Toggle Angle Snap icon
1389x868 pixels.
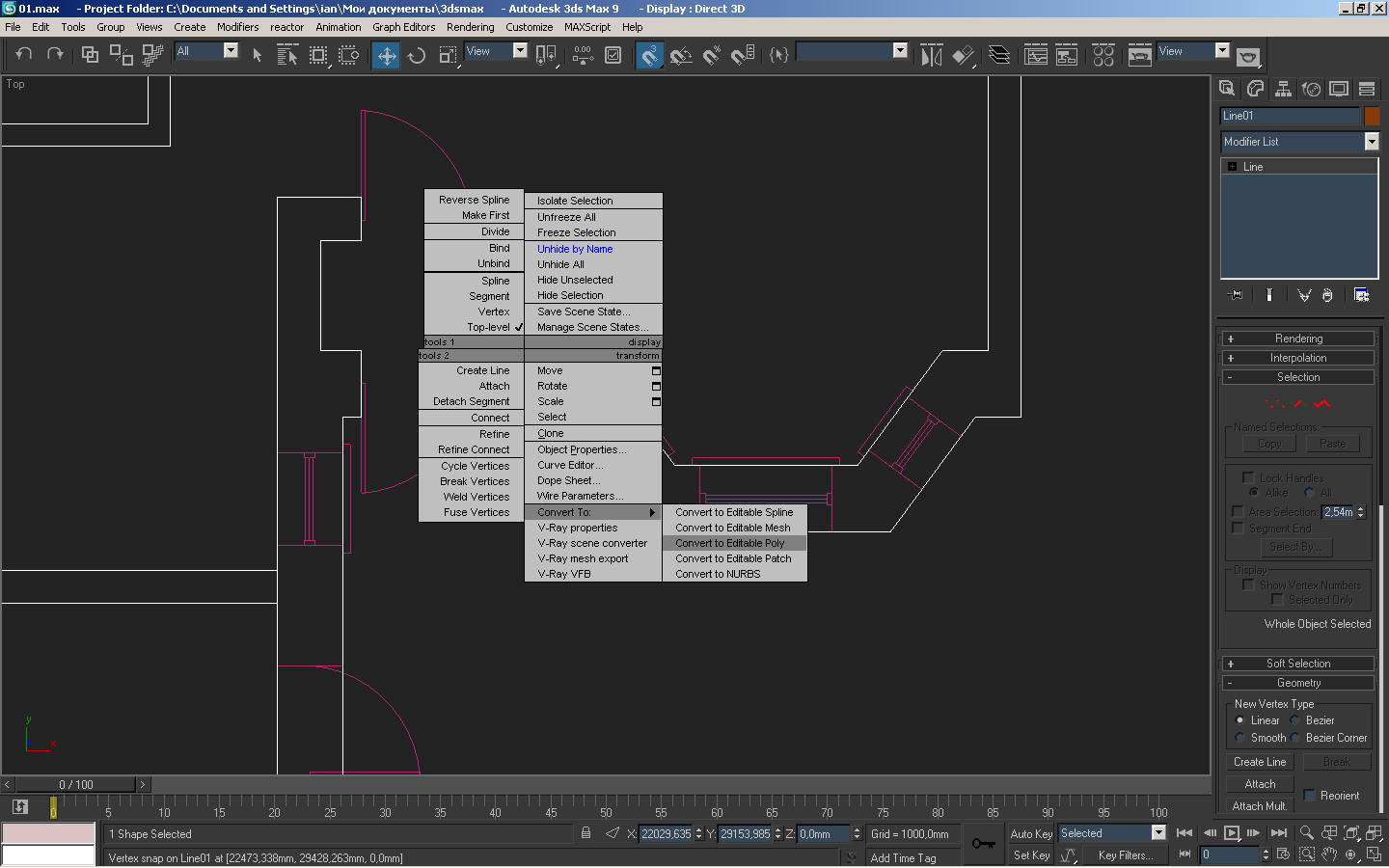coord(681,55)
